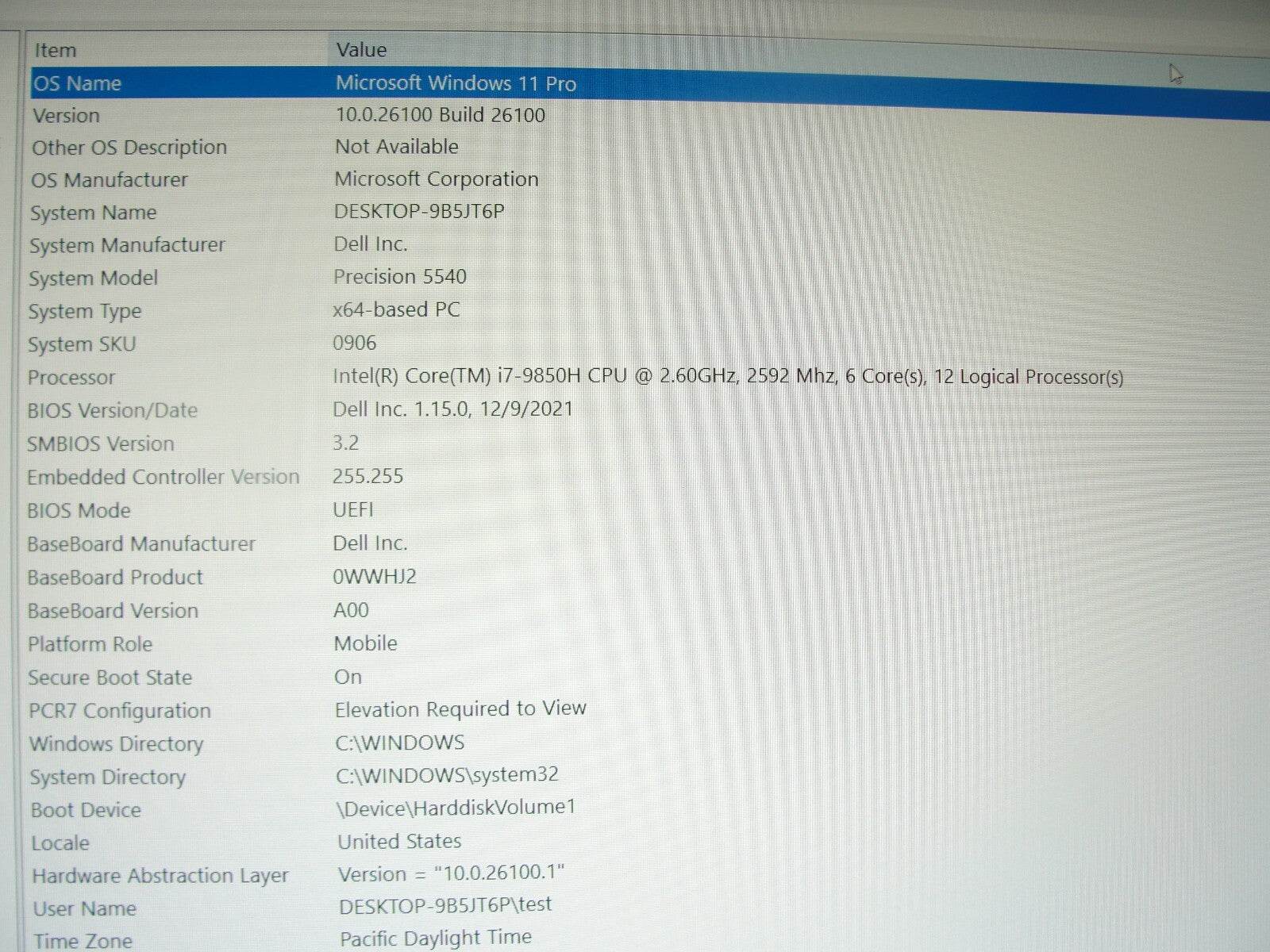Select the BIOS Mode row
The width and height of the screenshot is (1270, 952).
tap(79, 511)
